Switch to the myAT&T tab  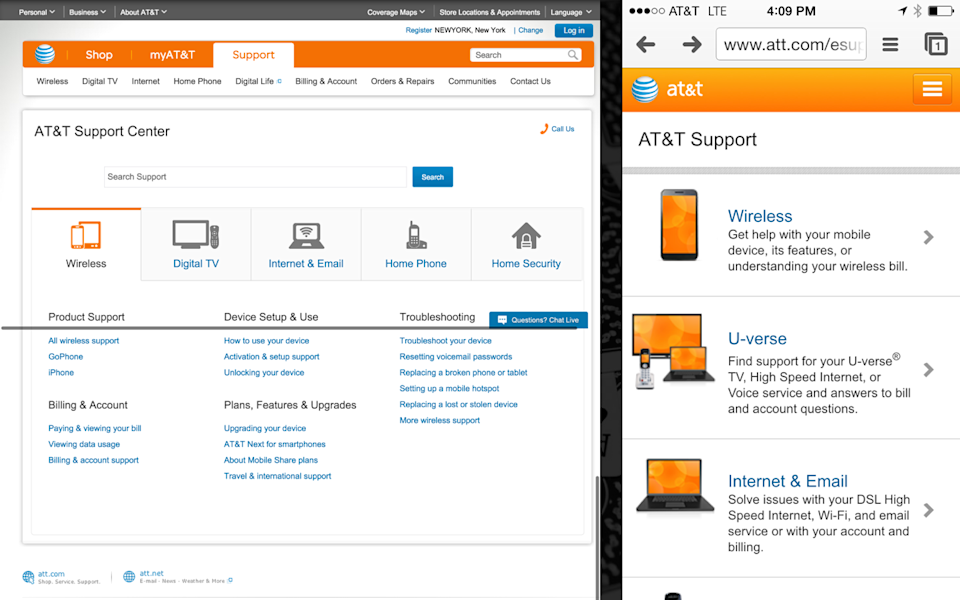(172, 55)
